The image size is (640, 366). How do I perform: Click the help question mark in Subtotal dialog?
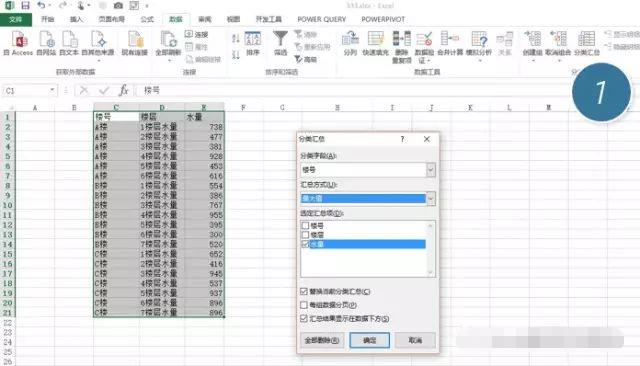tap(402, 139)
